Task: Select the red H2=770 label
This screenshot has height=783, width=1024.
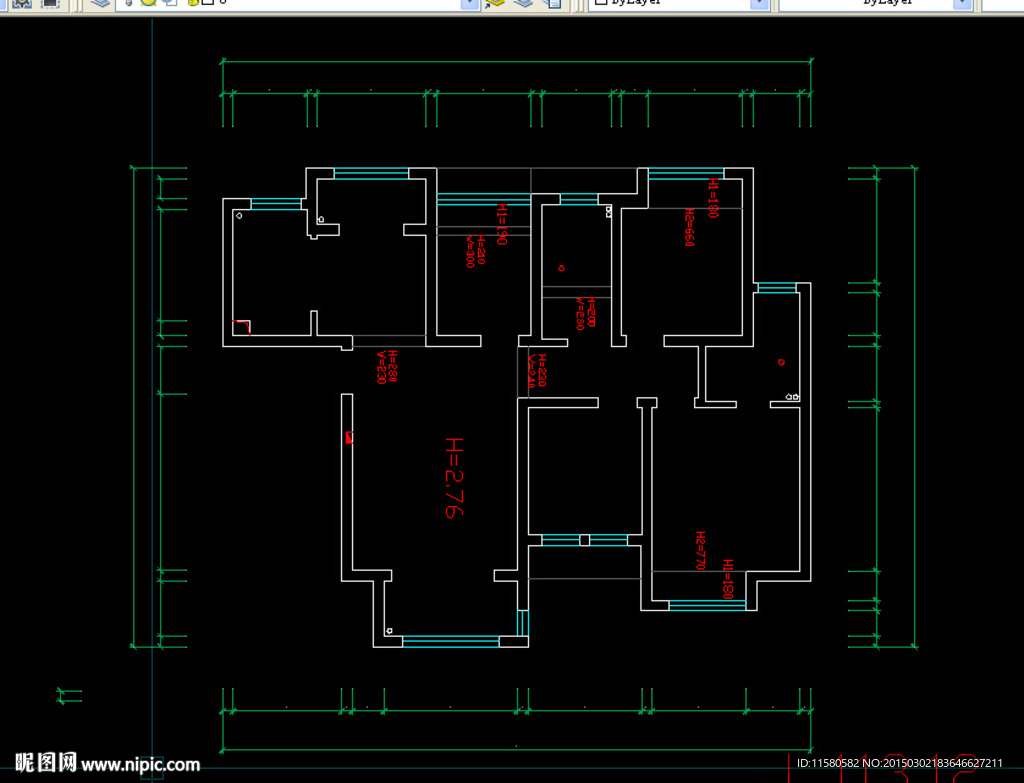Action: tap(701, 550)
